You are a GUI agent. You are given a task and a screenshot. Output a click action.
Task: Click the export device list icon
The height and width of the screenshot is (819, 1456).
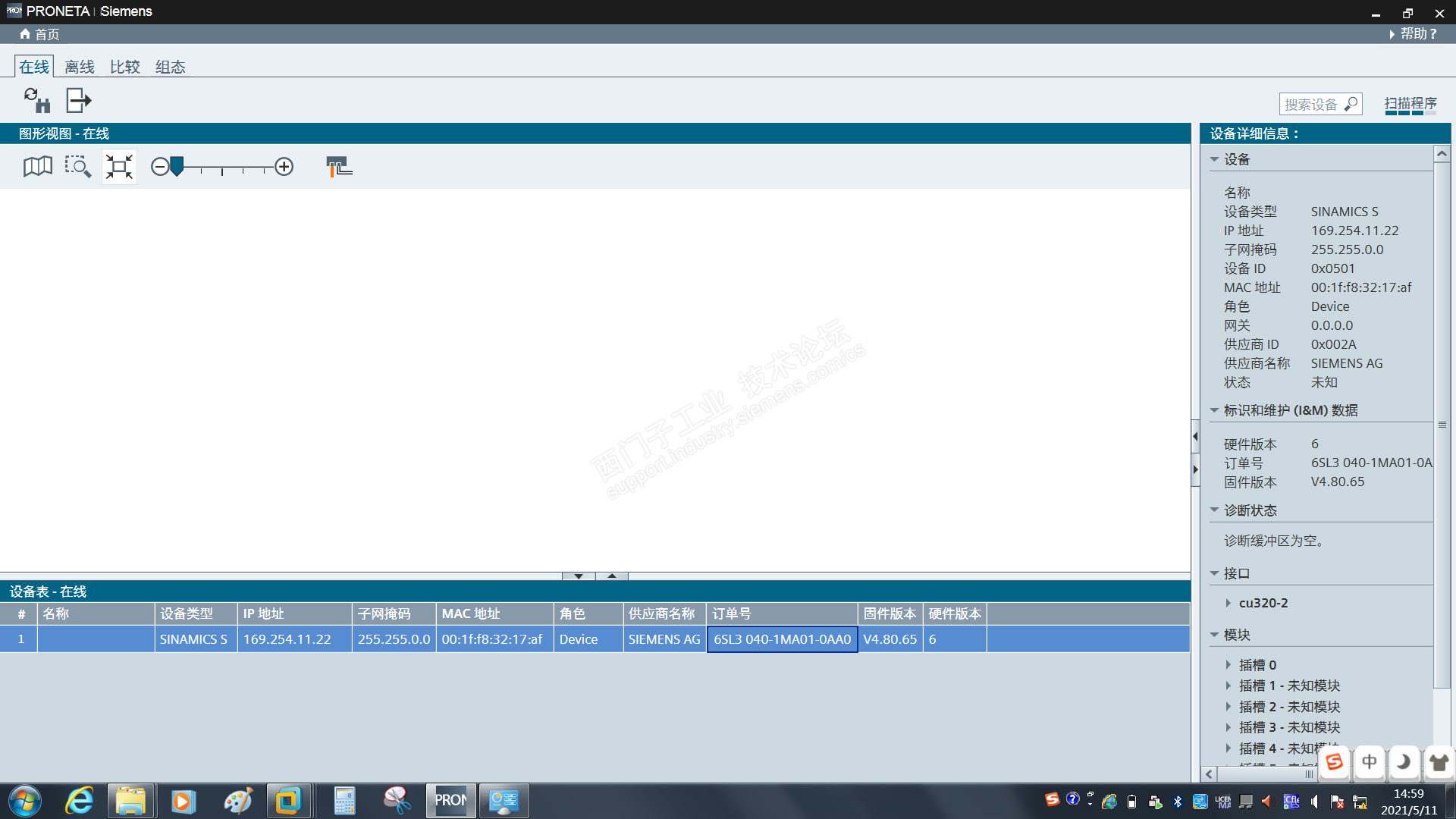click(79, 100)
